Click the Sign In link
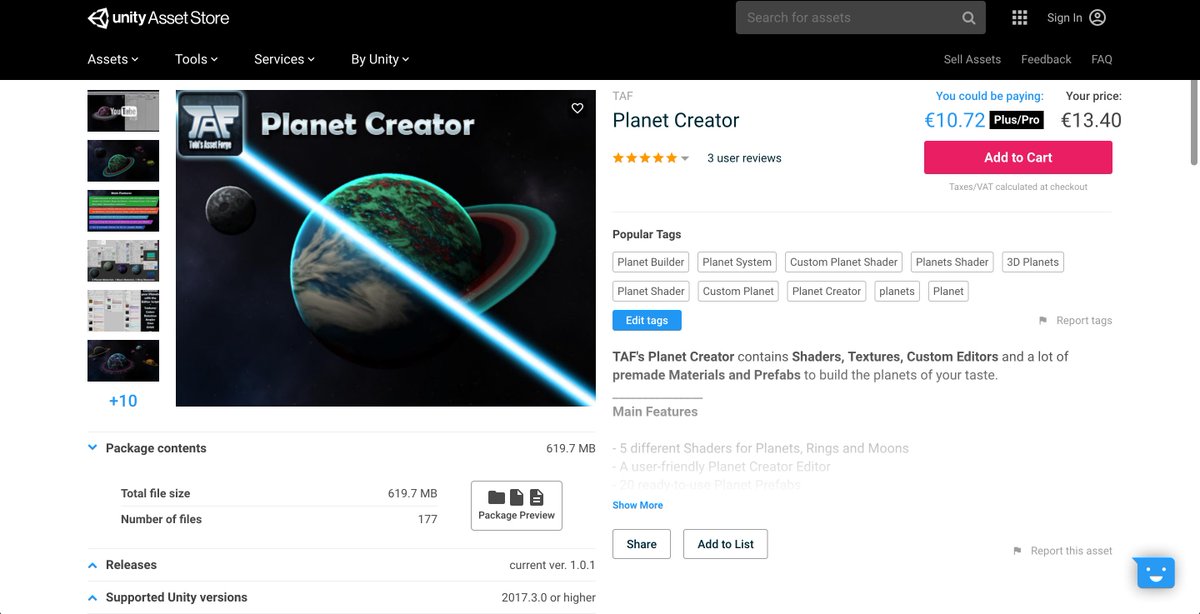Image resolution: width=1200 pixels, height=614 pixels. (1064, 18)
